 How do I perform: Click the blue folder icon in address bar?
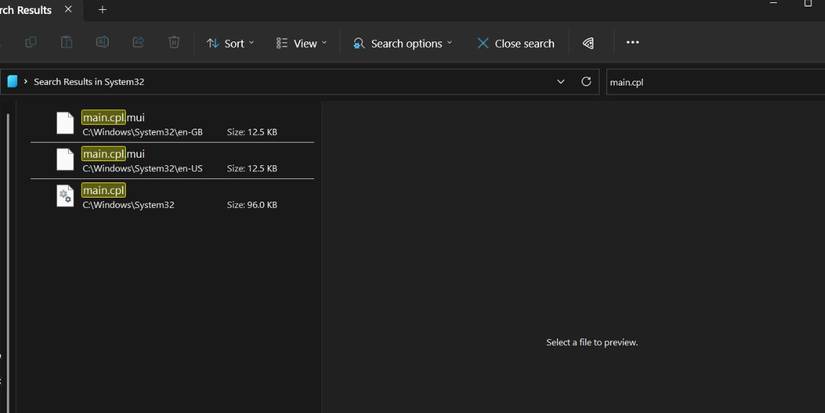pyautogui.click(x=12, y=81)
